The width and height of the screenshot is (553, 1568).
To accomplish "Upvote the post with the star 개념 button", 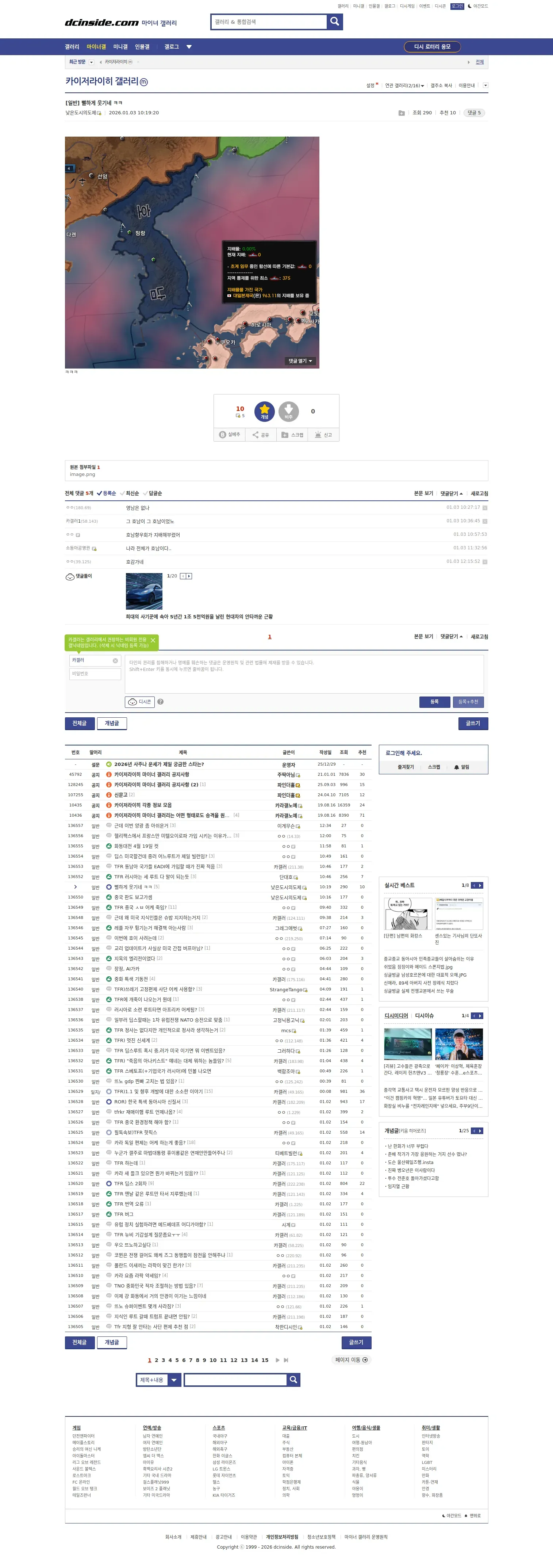I will click(x=265, y=412).
